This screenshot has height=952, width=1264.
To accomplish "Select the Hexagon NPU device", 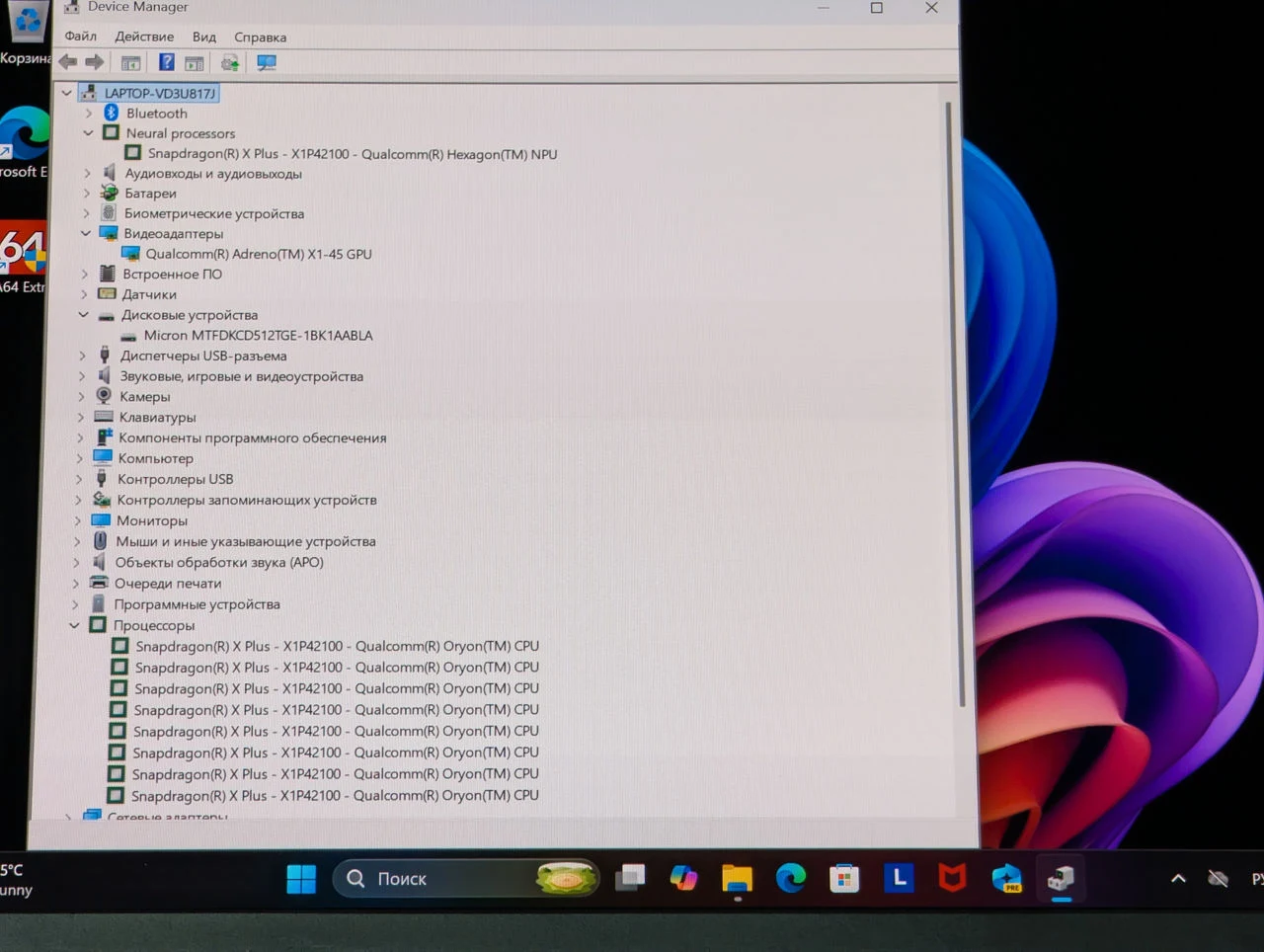I will pyautogui.click(x=353, y=153).
